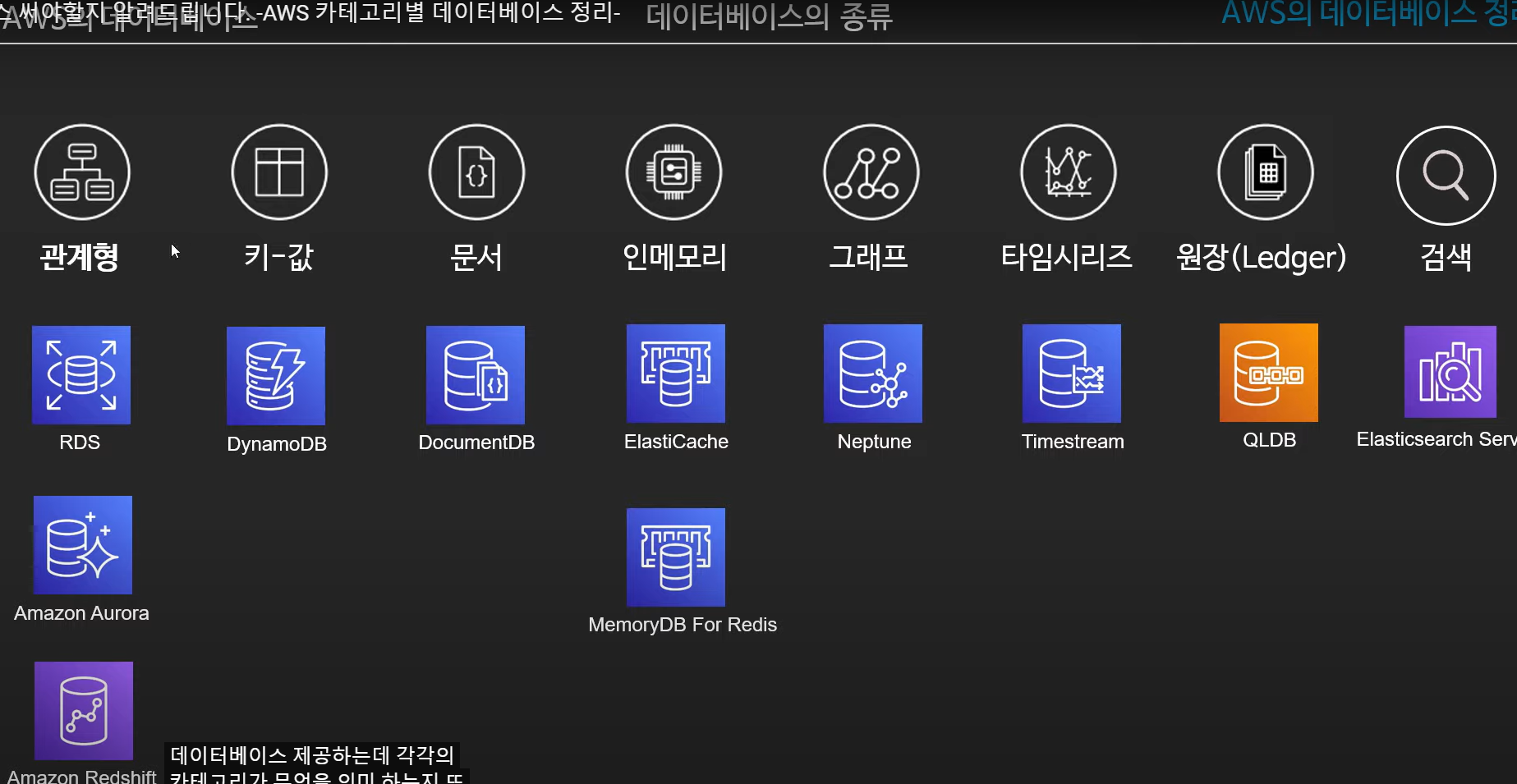The width and height of the screenshot is (1517, 784).
Task: Click the QLDB text label
Action: point(1269,440)
